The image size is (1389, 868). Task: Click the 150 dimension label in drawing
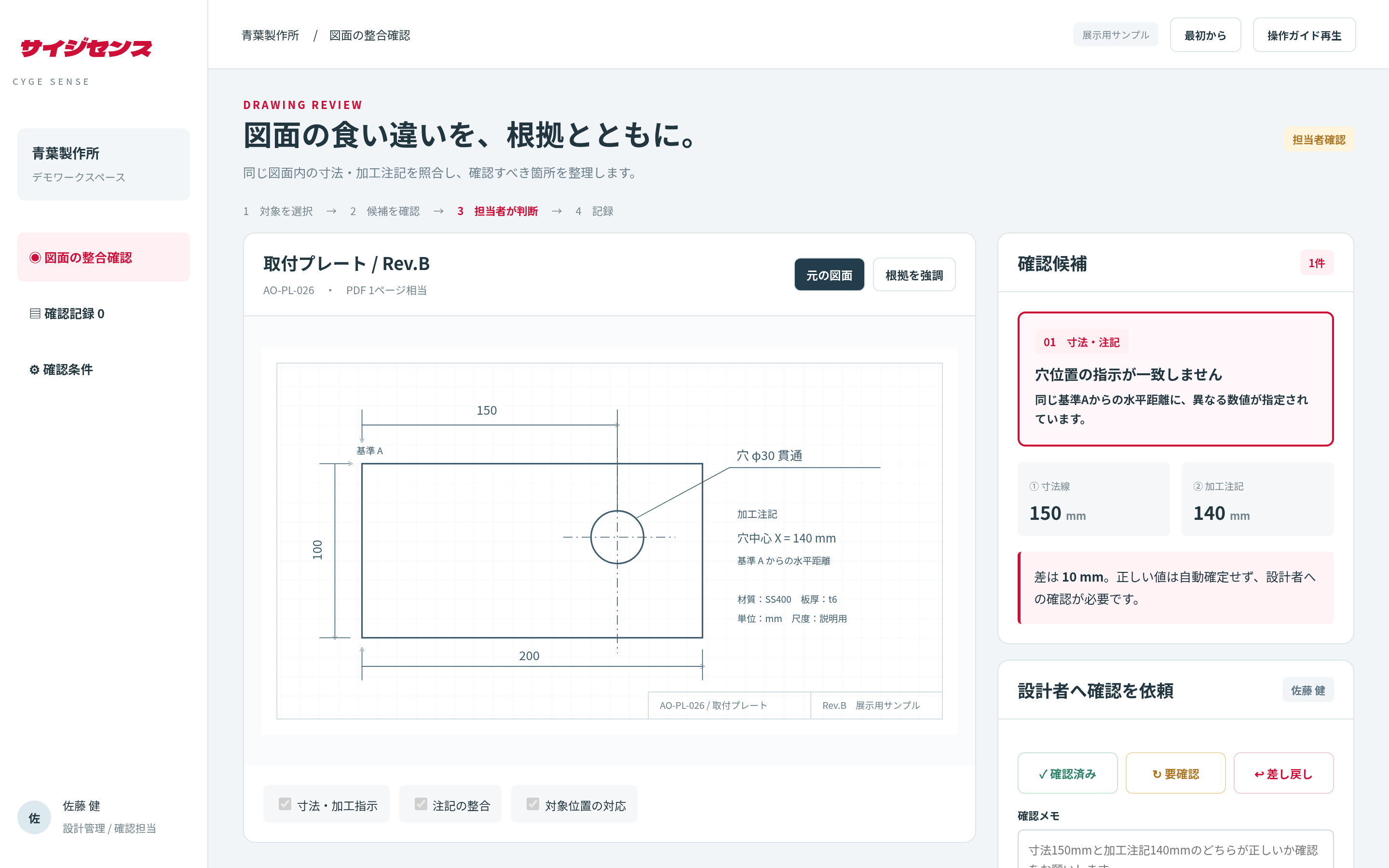[x=487, y=410]
